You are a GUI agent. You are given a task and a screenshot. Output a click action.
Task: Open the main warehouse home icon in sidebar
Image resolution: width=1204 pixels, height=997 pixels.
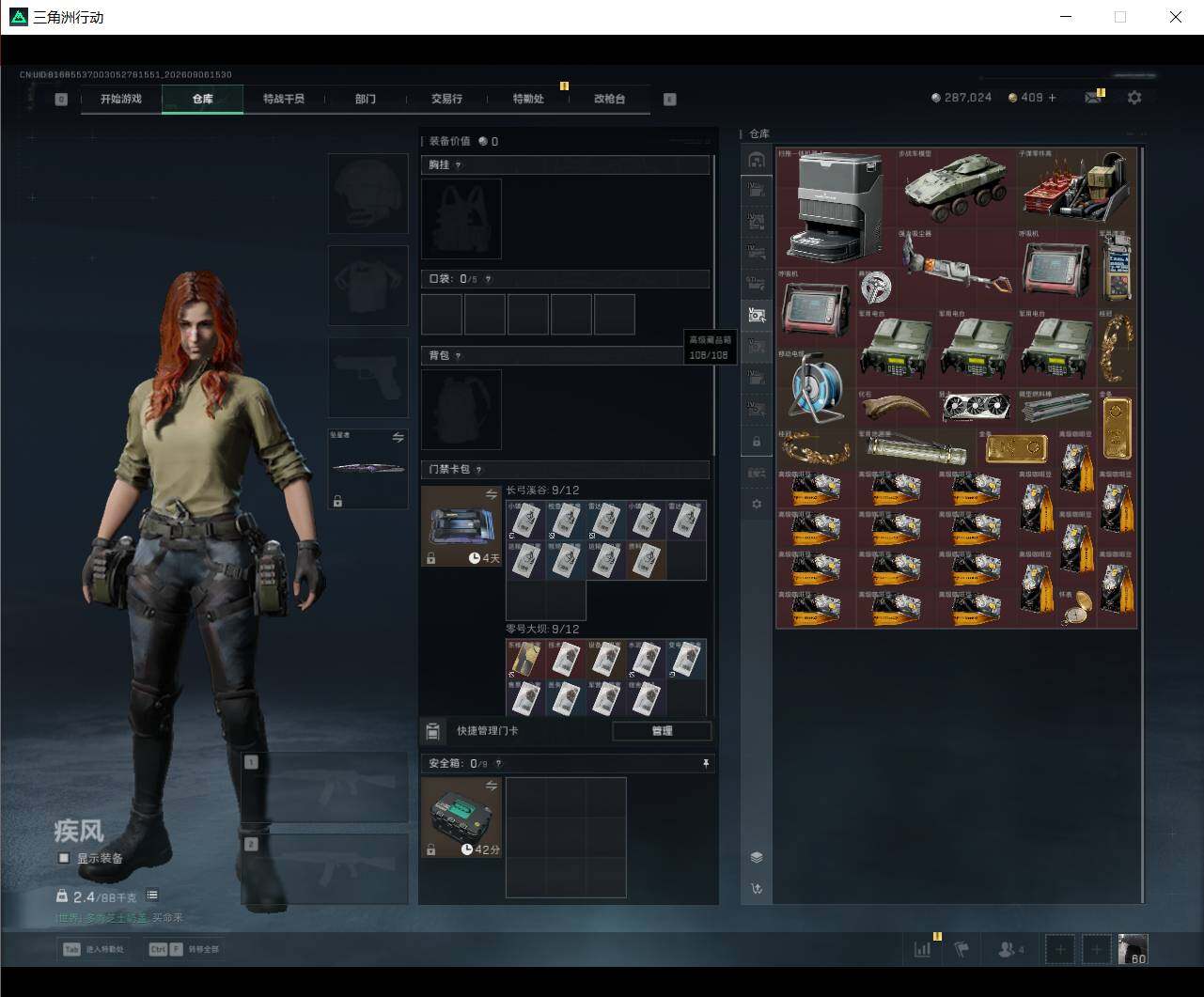[757, 160]
